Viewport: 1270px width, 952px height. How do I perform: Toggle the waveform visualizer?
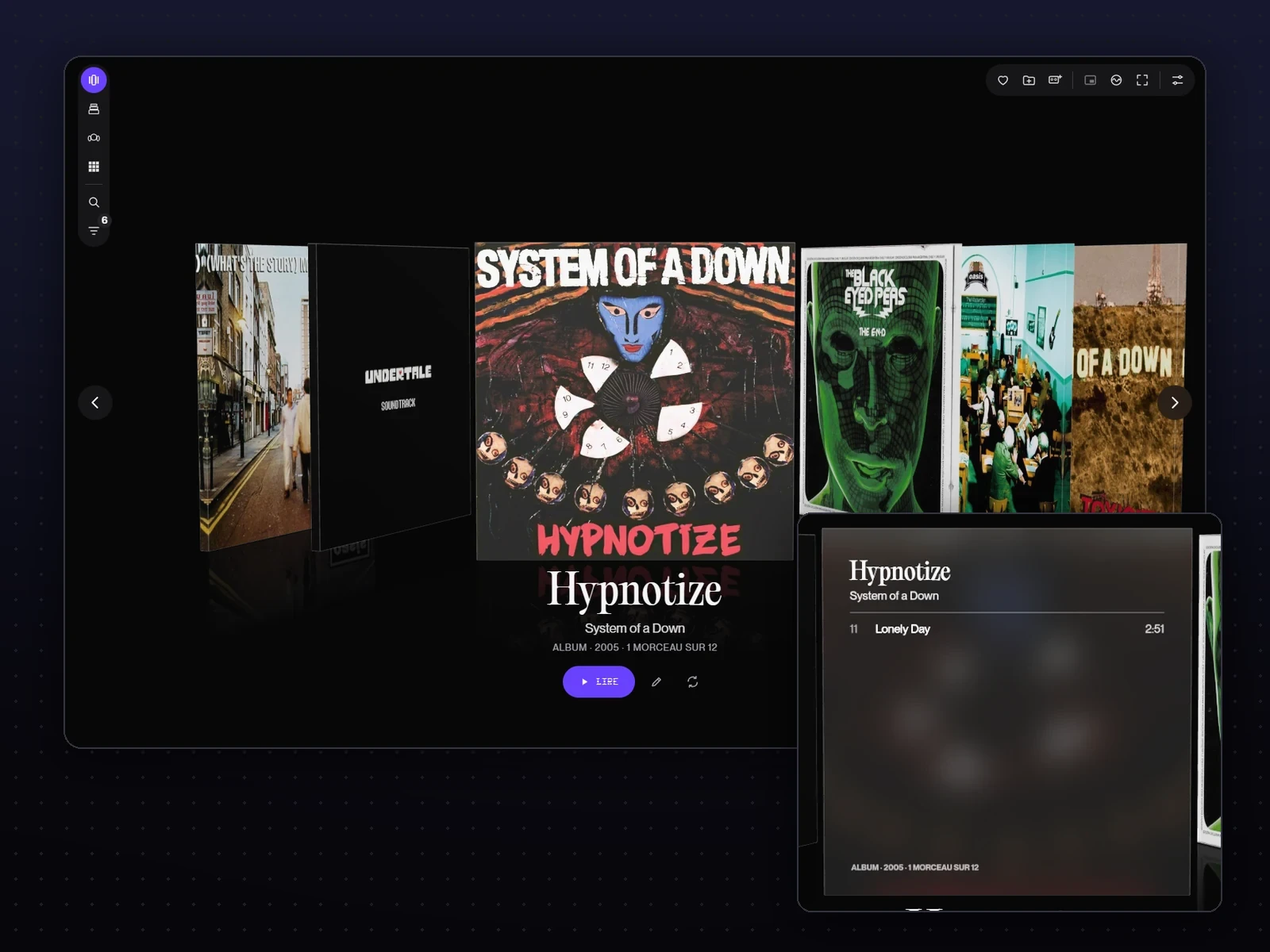(x=1116, y=80)
